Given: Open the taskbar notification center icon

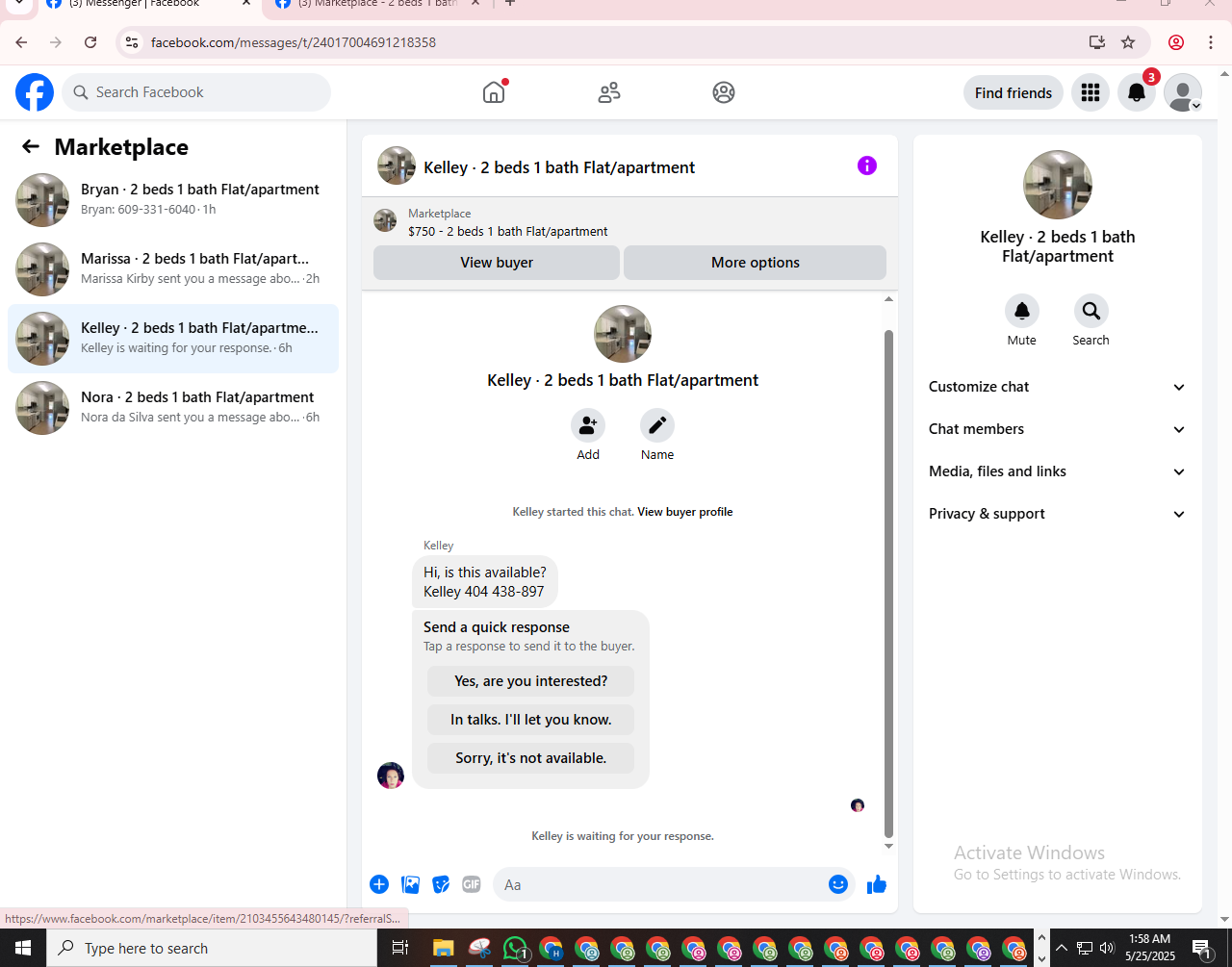Looking at the screenshot, I should click(x=1201, y=949).
